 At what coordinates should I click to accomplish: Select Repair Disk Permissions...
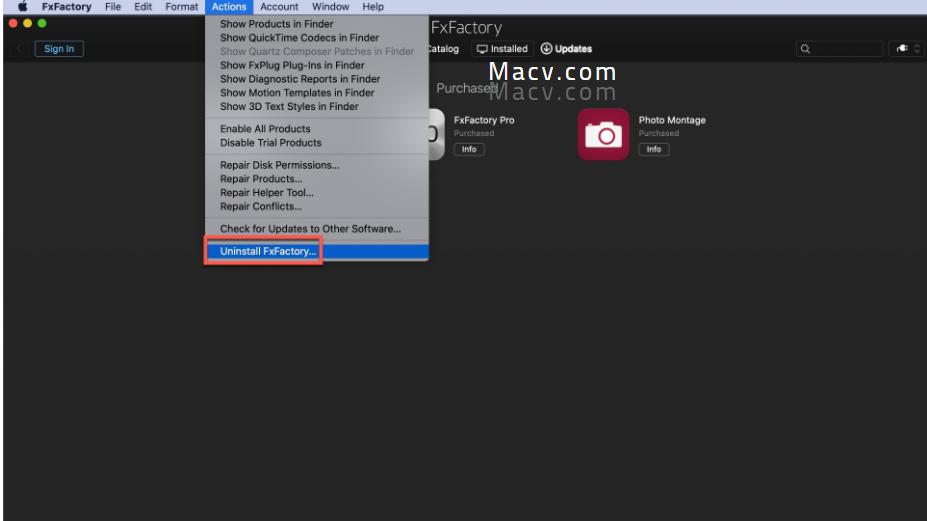point(317,165)
